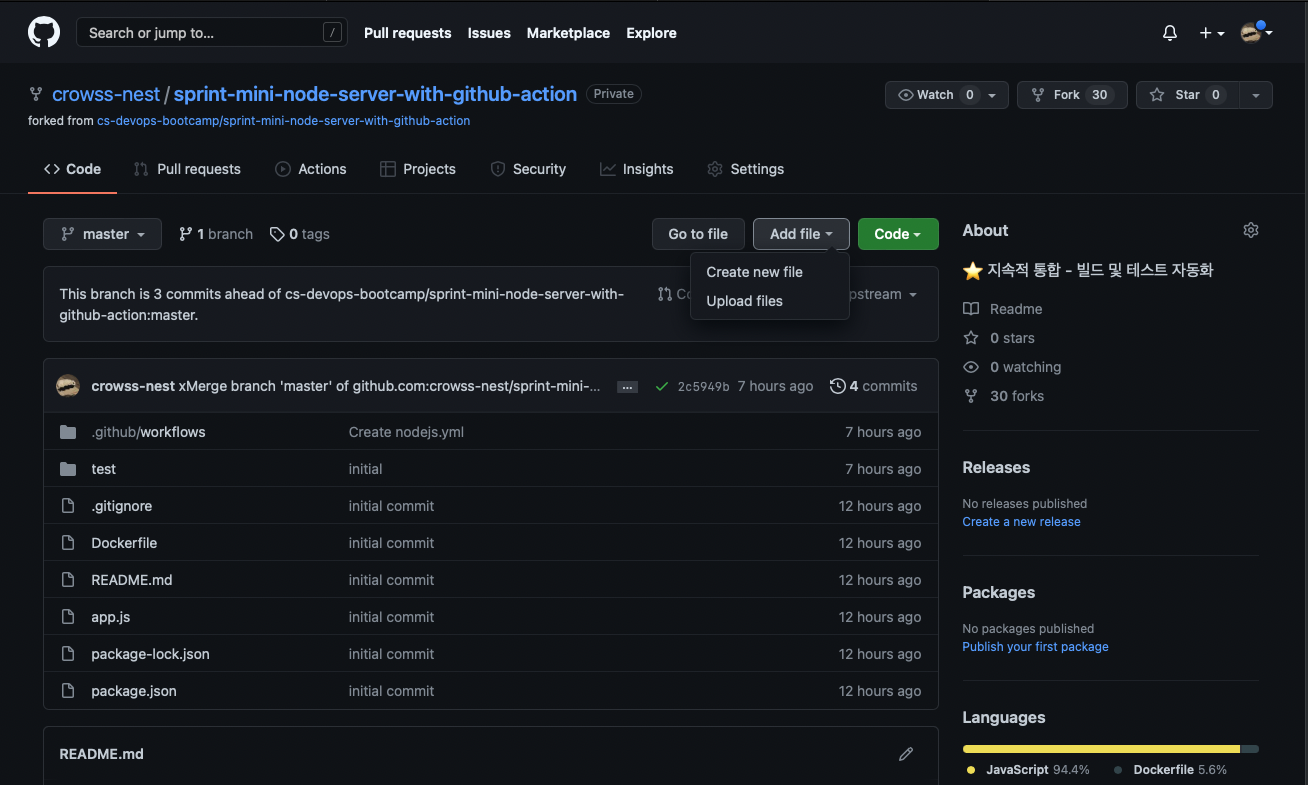Image resolution: width=1308 pixels, height=785 pixels.
Task: Expand commit message with ellipsis button
Action: click(x=628, y=387)
